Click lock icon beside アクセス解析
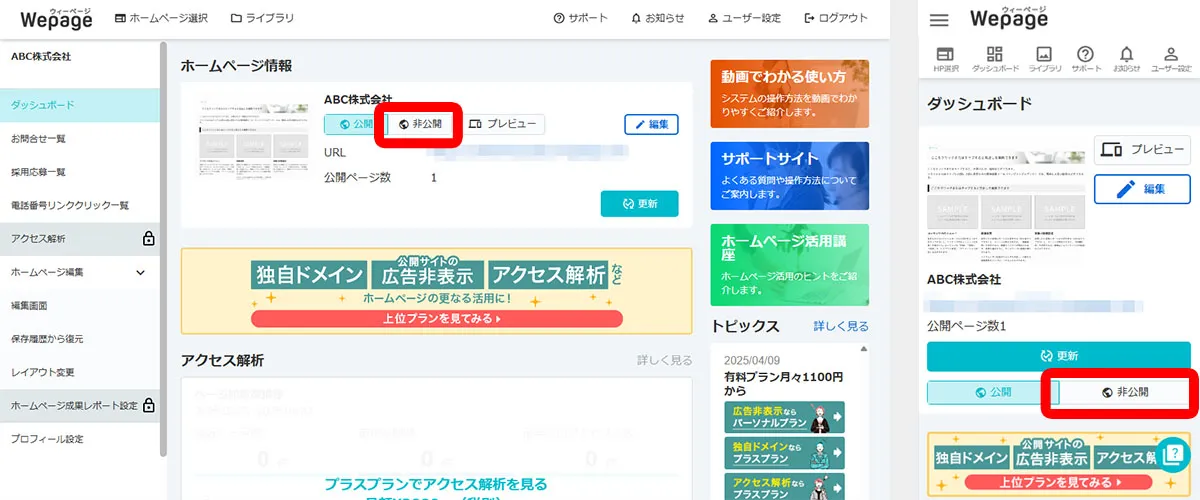 click(x=148, y=238)
